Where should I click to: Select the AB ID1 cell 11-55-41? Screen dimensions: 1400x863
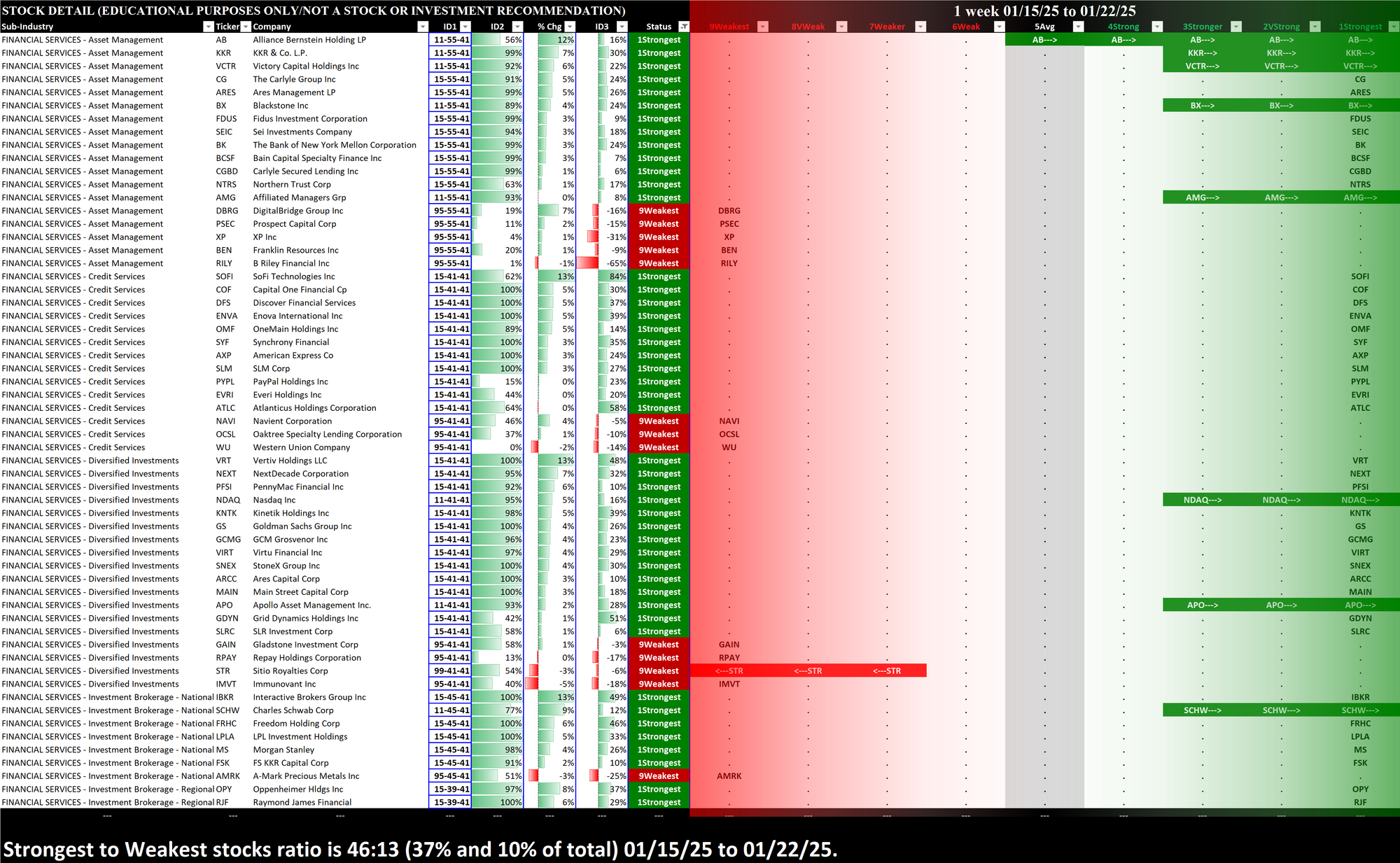click(451, 40)
